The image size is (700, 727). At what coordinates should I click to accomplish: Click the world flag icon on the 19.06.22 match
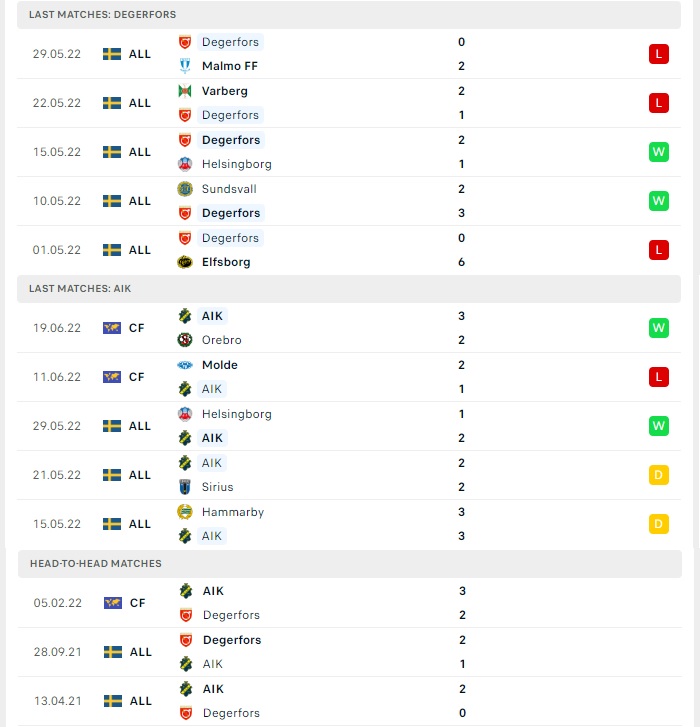click(x=112, y=328)
